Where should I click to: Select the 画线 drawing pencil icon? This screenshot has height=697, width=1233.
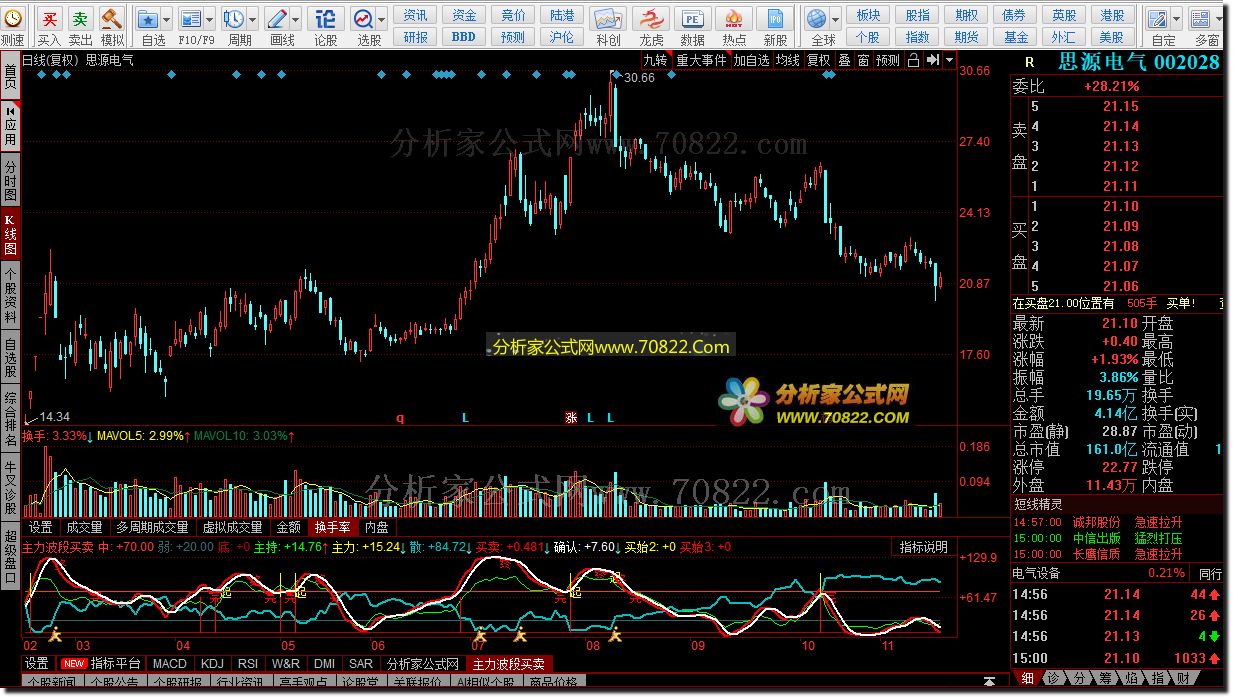[277, 18]
